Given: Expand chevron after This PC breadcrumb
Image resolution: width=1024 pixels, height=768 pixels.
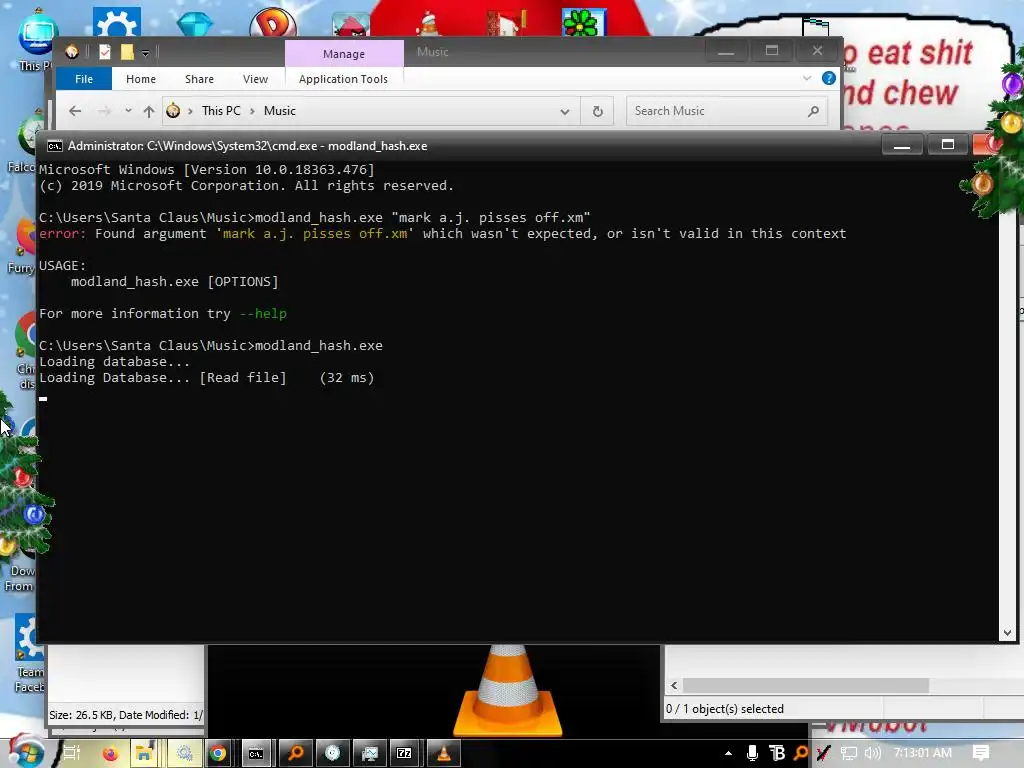Looking at the screenshot, I should tap(252, 111).
